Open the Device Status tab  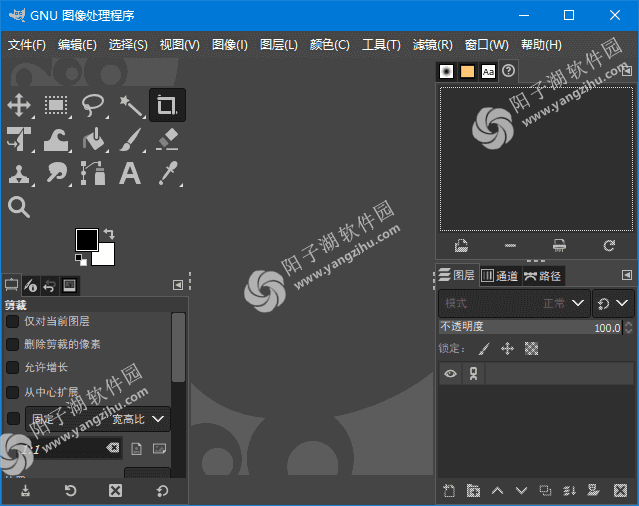31,285
